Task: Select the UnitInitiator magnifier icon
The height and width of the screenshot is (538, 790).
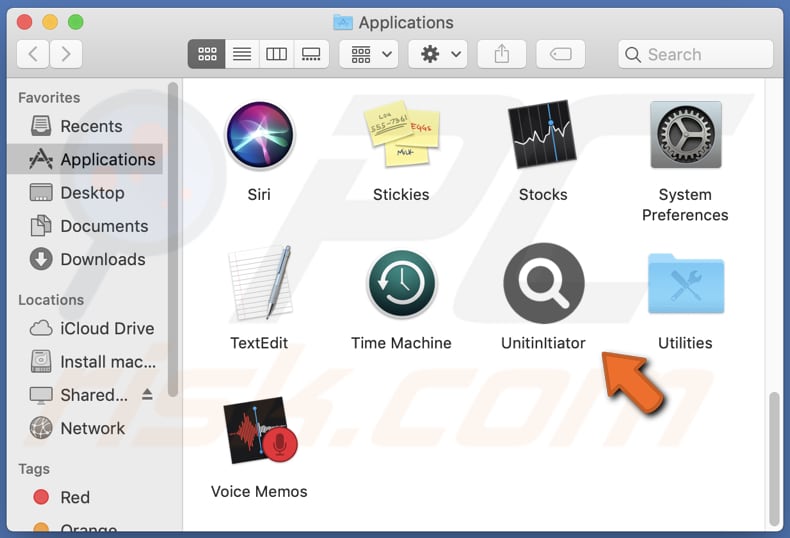Action: tap(544, 283)
